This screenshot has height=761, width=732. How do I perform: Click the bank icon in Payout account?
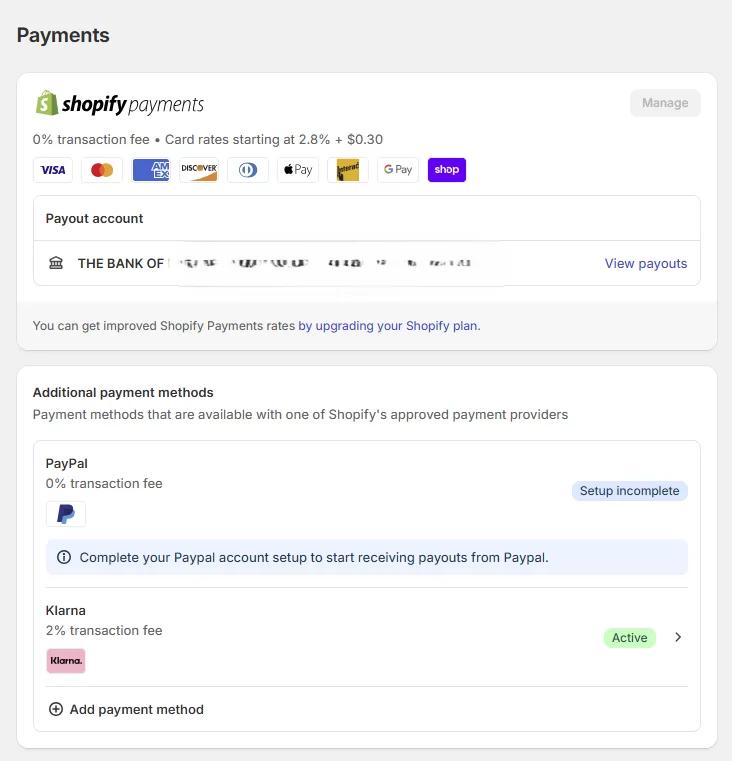[x=56, y=263]
